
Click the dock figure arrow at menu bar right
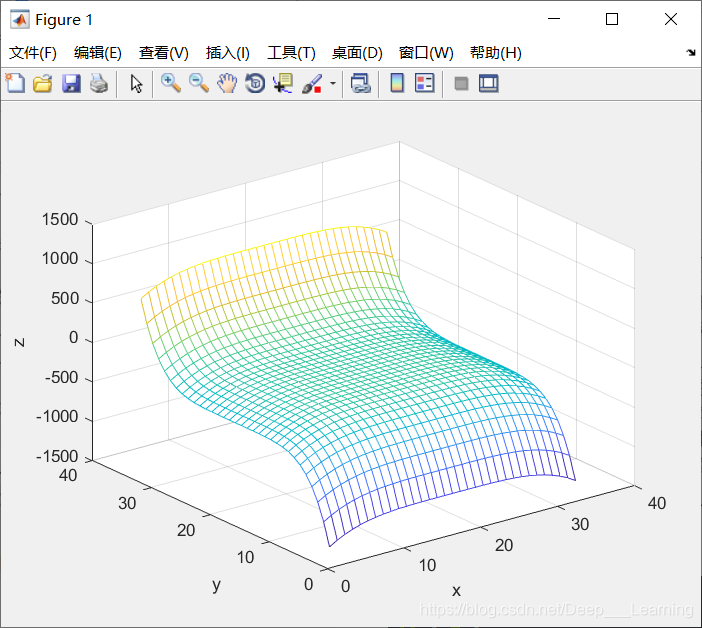click(691, 53)
